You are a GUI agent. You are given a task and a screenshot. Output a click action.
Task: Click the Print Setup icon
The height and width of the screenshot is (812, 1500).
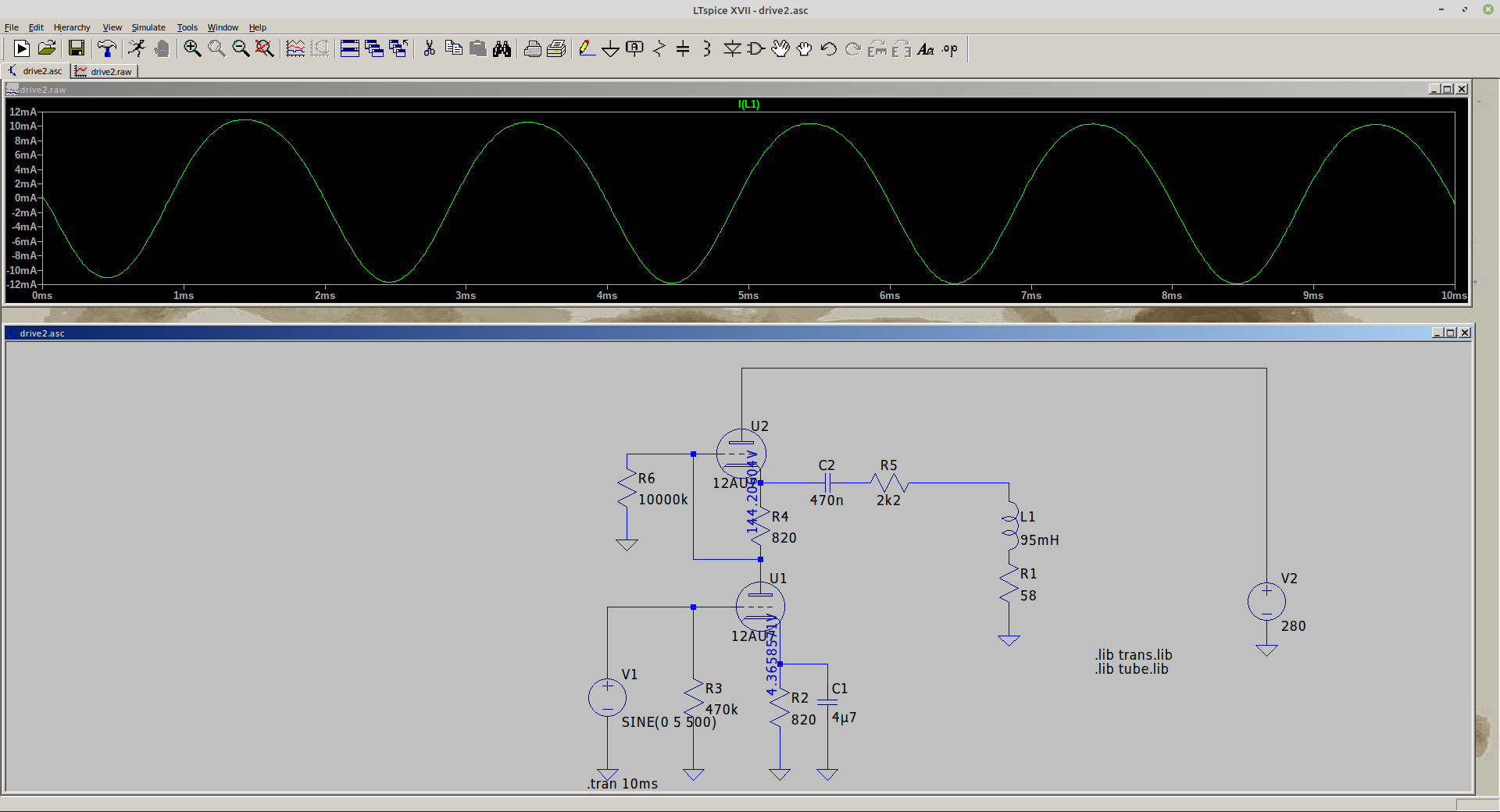(x=556, y=48)
